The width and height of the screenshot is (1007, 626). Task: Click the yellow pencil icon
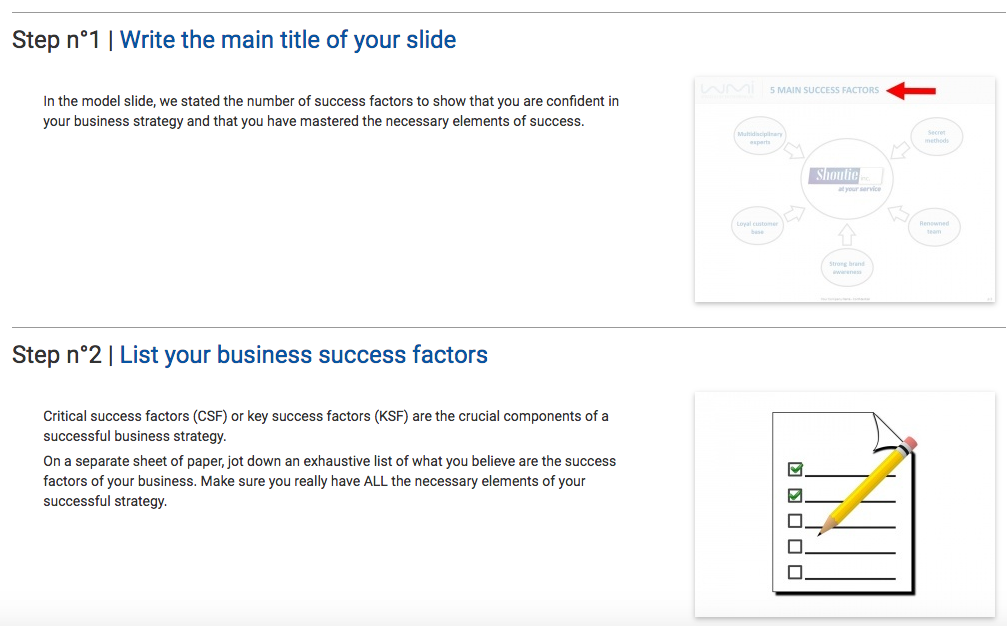(x=867, y=486)
